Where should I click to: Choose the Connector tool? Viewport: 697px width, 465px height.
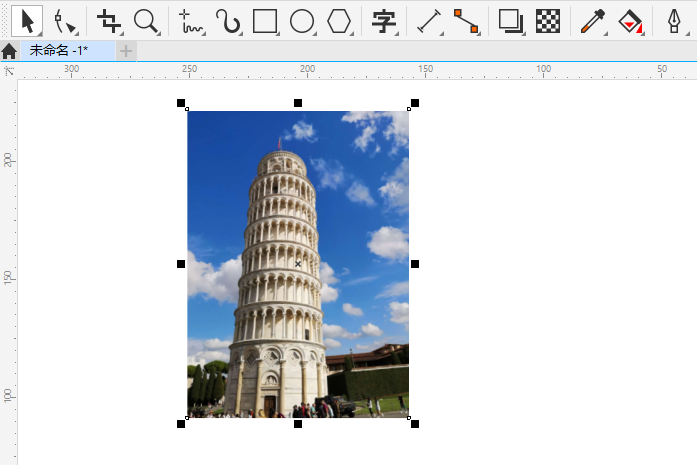tap(466, 20)
